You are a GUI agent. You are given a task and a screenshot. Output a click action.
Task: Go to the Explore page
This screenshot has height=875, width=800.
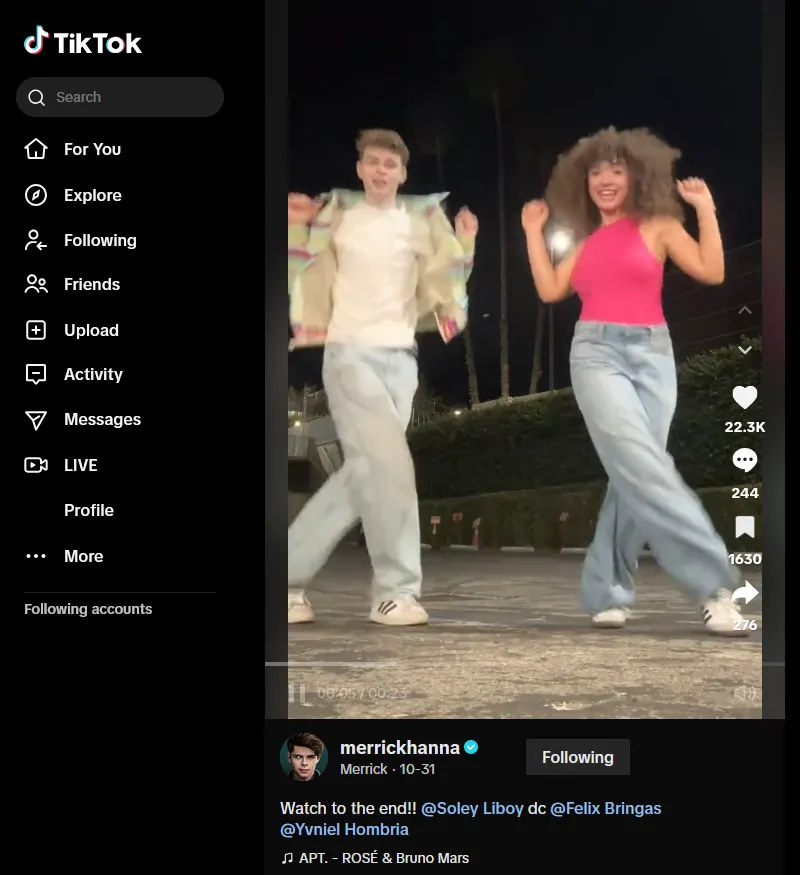92,195
